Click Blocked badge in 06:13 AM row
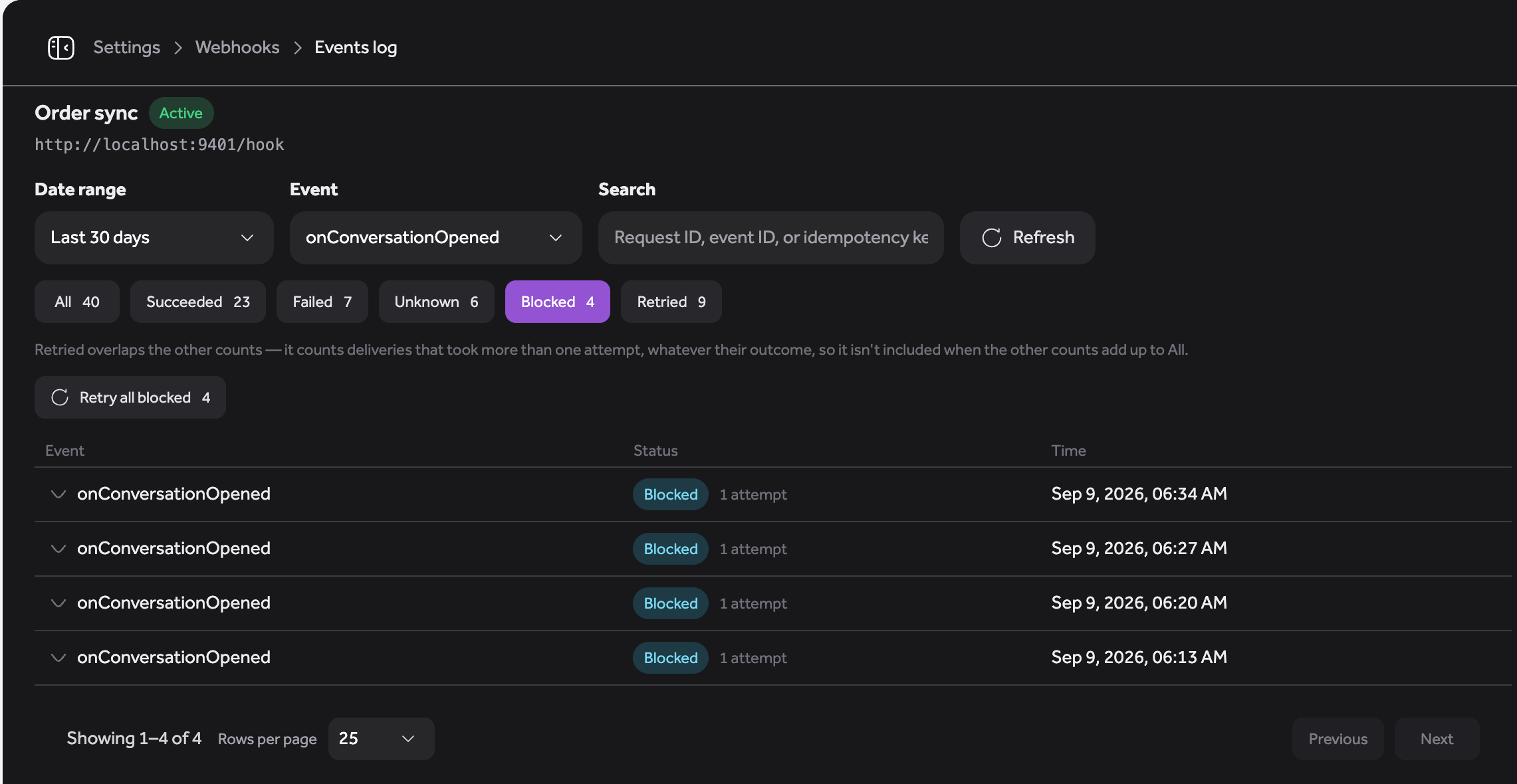Image resolution: width=1517 pixels, height=784 pixels. pos(671,658)
